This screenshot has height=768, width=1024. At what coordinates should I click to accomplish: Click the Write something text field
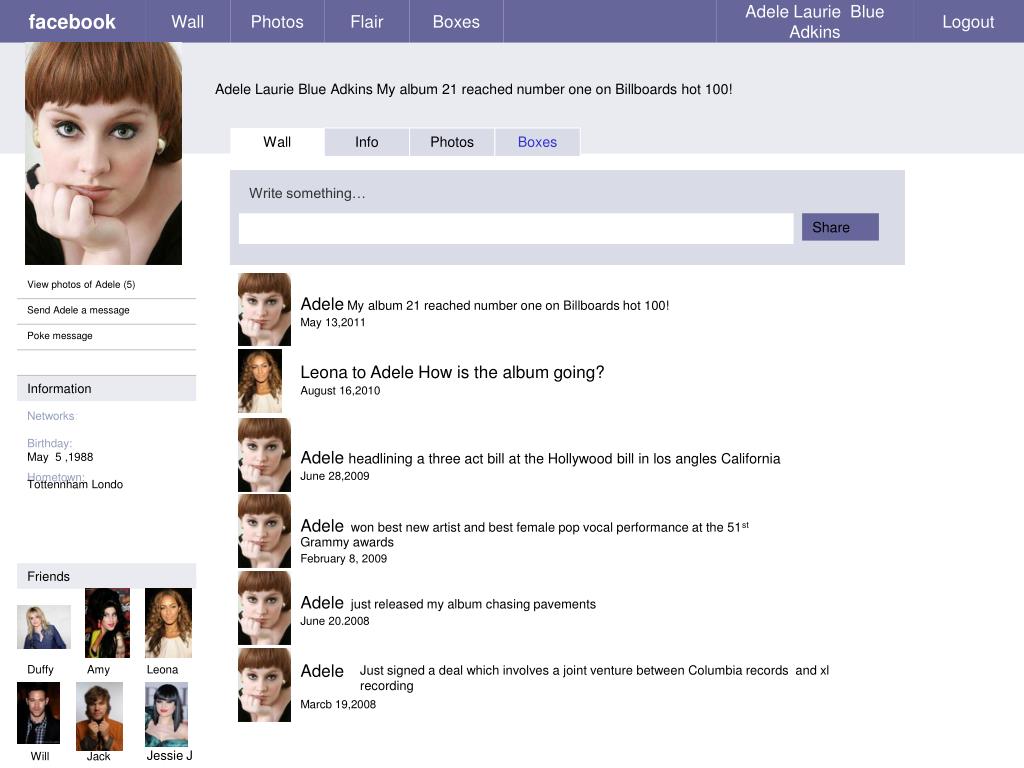(x=516, y=229)
